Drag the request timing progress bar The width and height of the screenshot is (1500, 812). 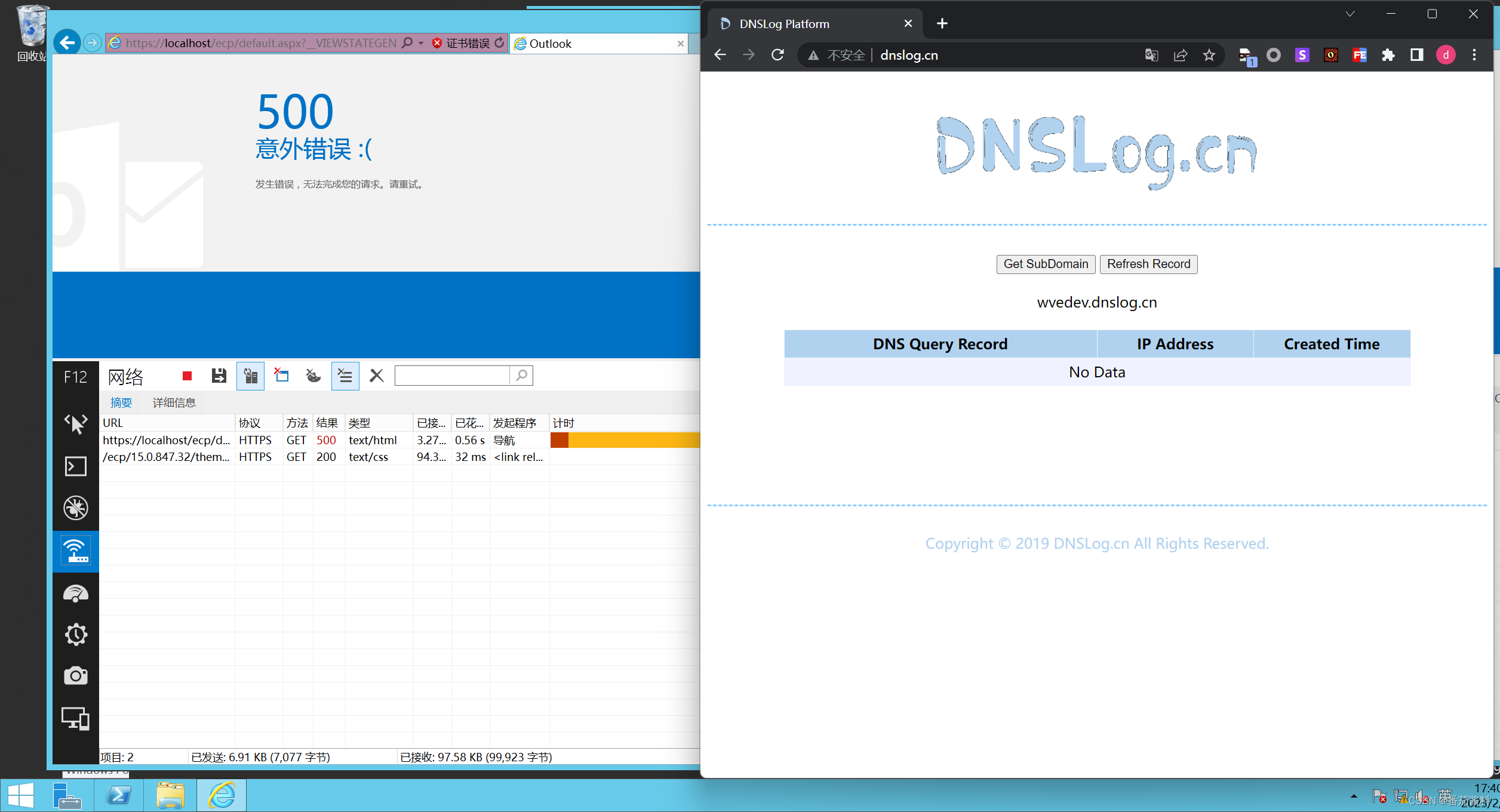coord(624,440)
